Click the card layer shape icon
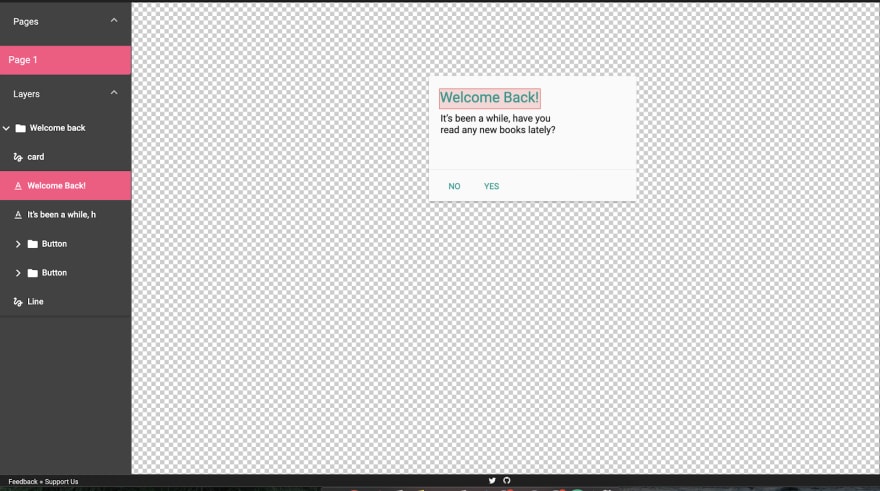The height and width of the screenshot is (491, 880). coord(18,157)
